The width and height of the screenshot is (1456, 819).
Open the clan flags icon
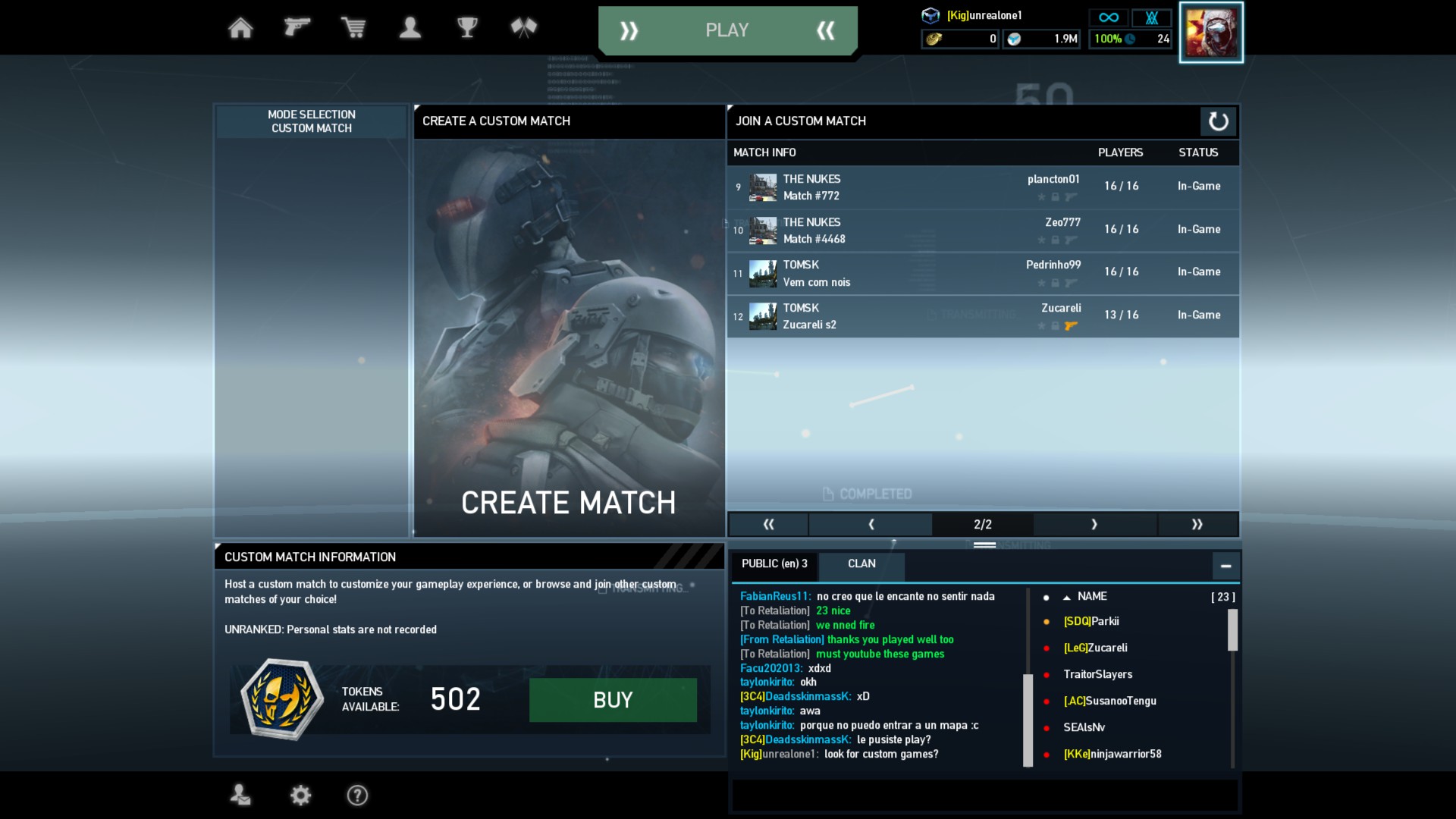[524, 28]
